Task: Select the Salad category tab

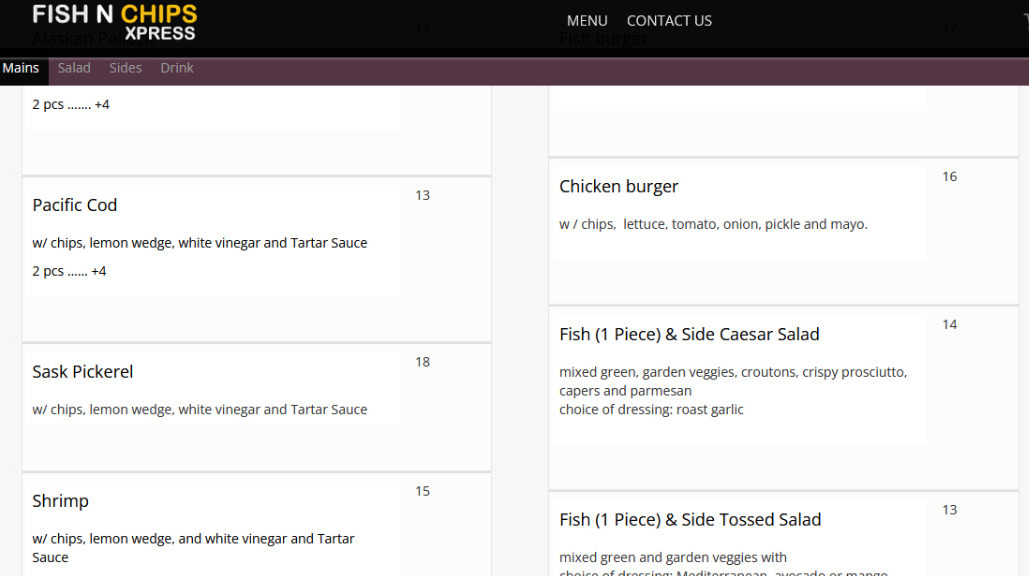Action: point(74,68)
